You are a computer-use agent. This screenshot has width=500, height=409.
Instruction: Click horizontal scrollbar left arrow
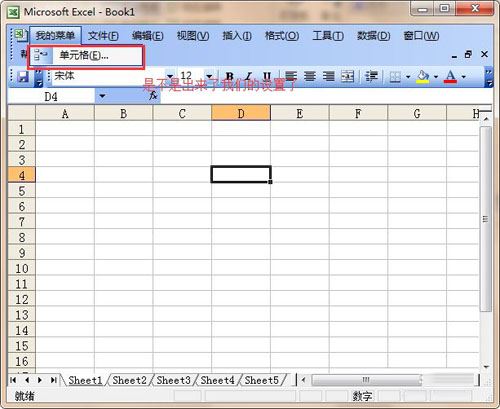point(303,380)
